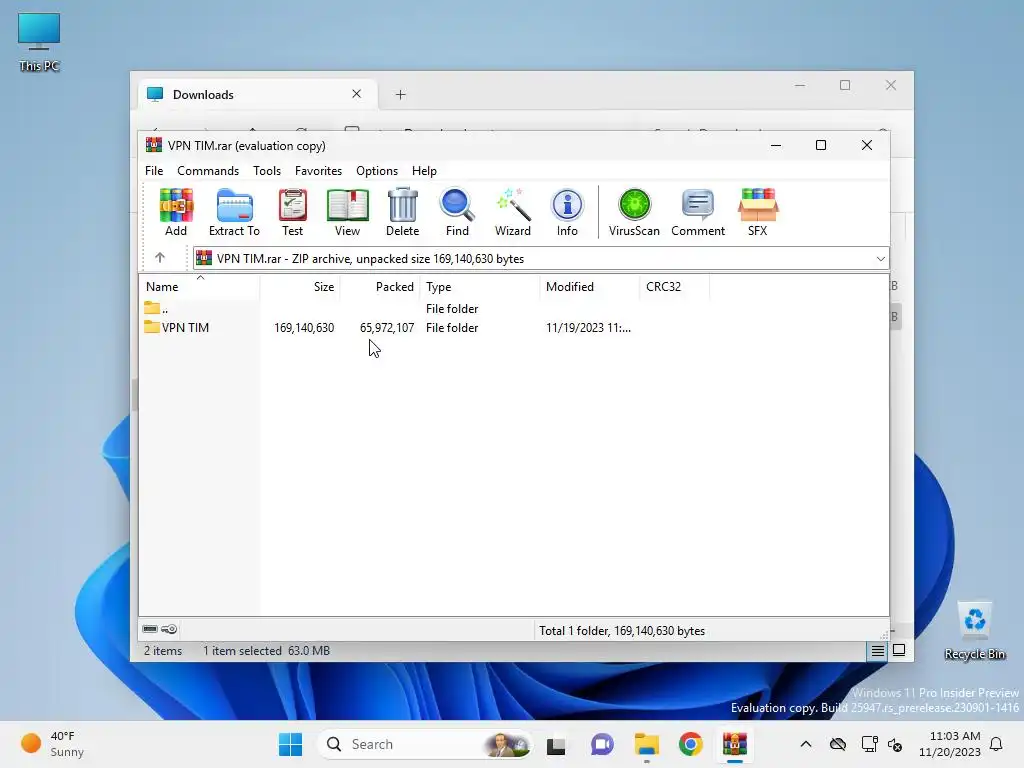Click the Delete trash can icon
Screen dimensions: 1024x768
(x=402, y=212)
